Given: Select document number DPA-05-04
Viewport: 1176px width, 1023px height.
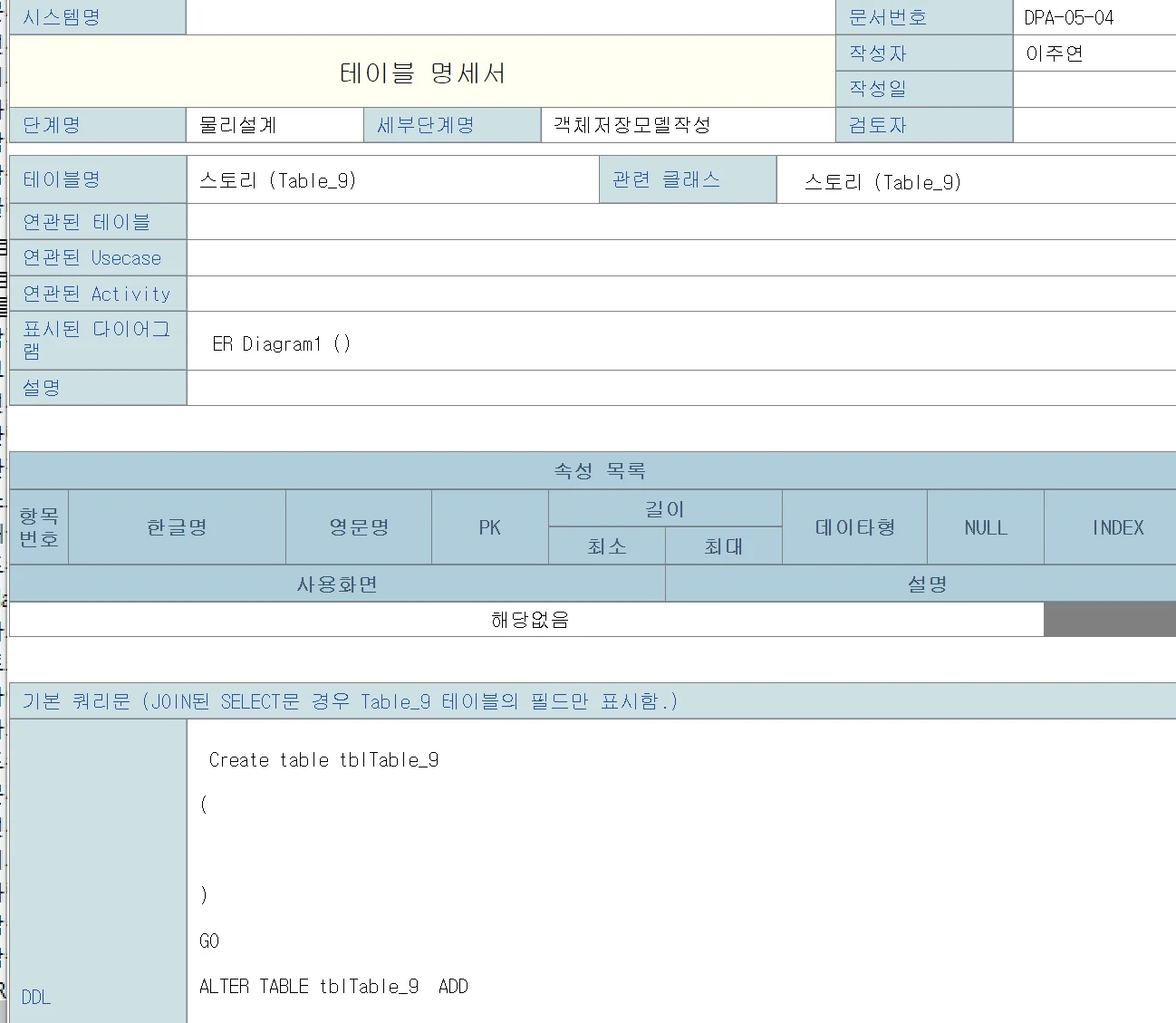Looking at the screenshot, I should [1069, 17].
